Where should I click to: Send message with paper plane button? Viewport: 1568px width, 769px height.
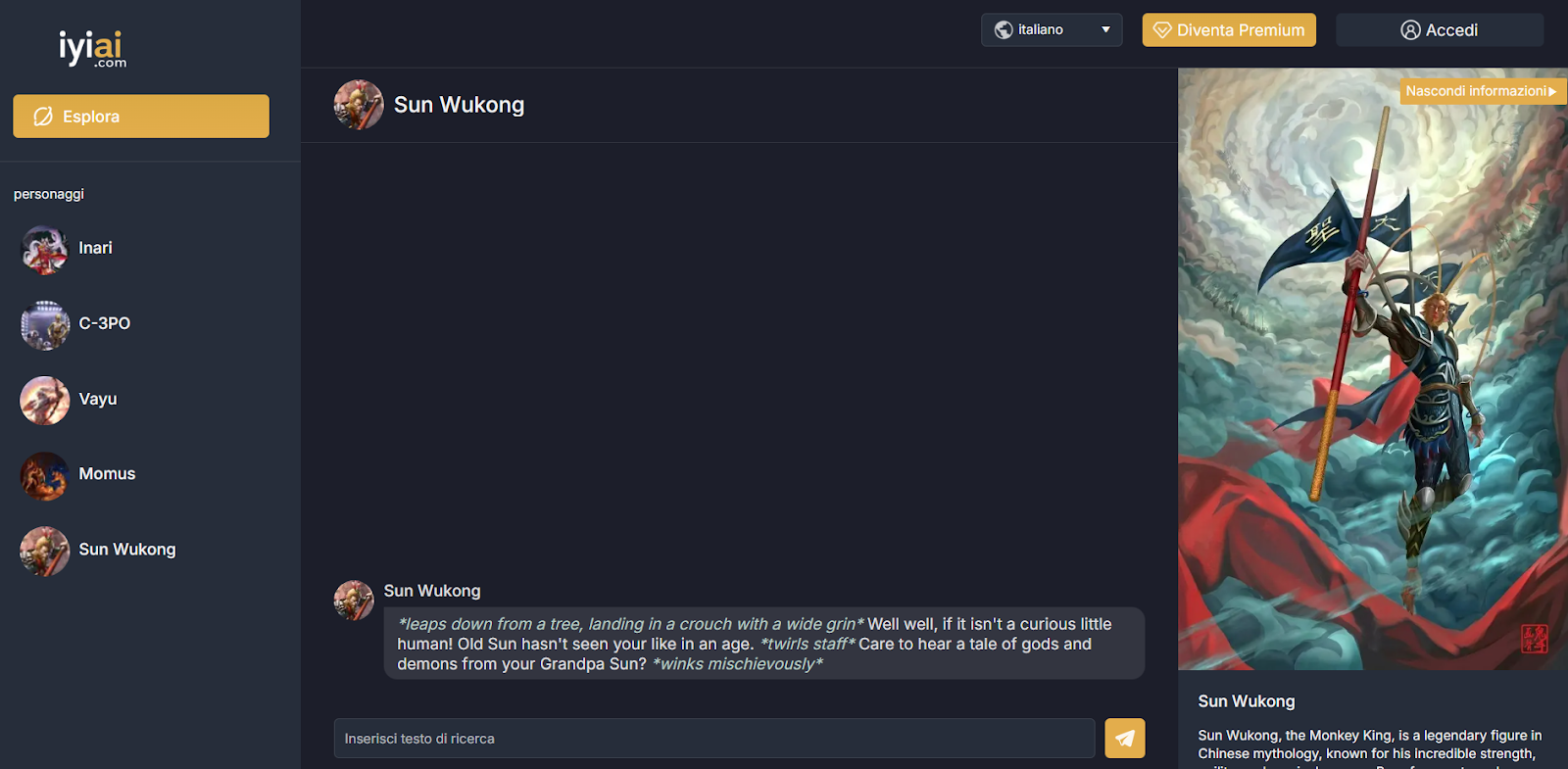1125,739
